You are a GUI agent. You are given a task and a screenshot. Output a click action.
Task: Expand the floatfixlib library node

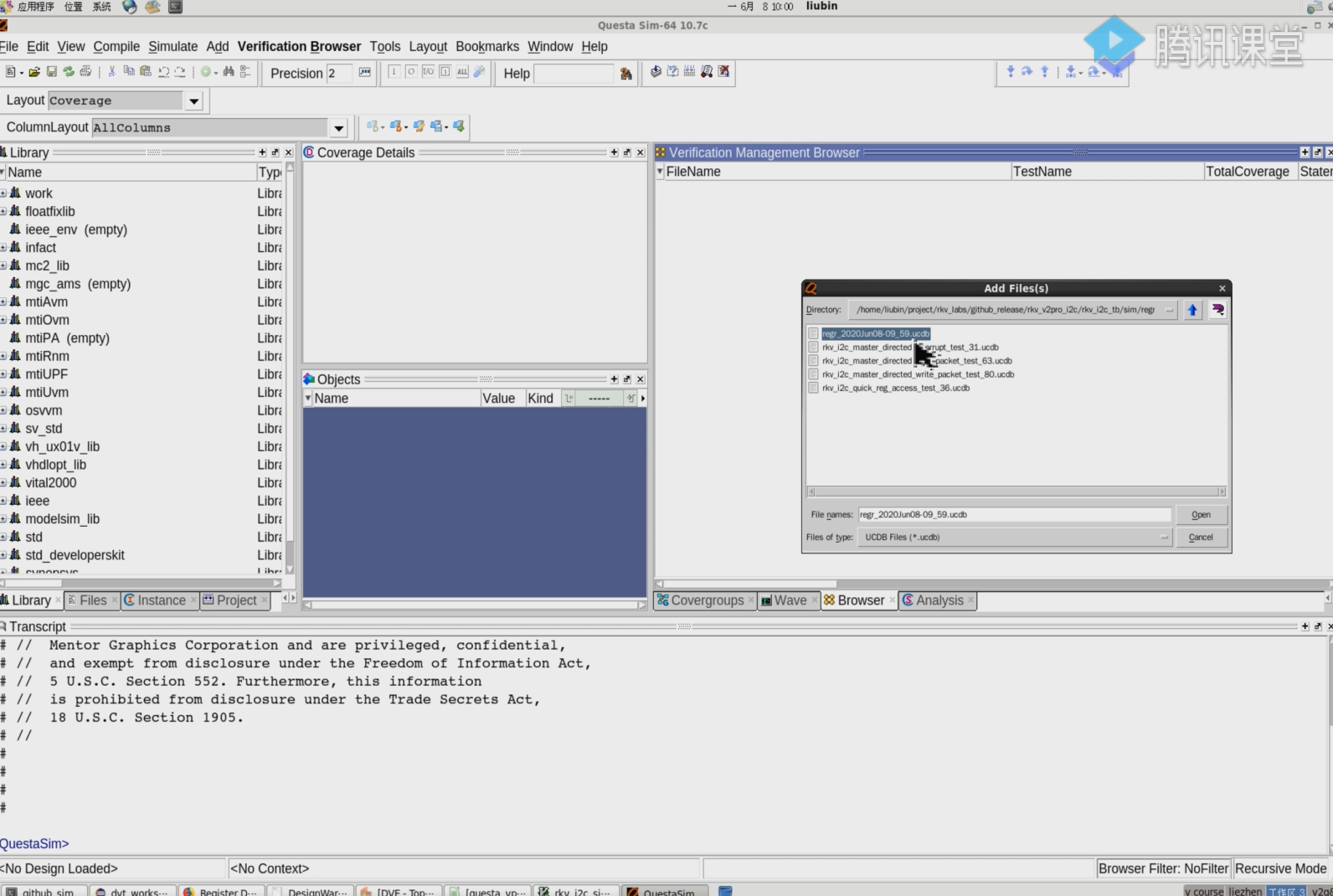pyautogui.click(x=3, y=212)
